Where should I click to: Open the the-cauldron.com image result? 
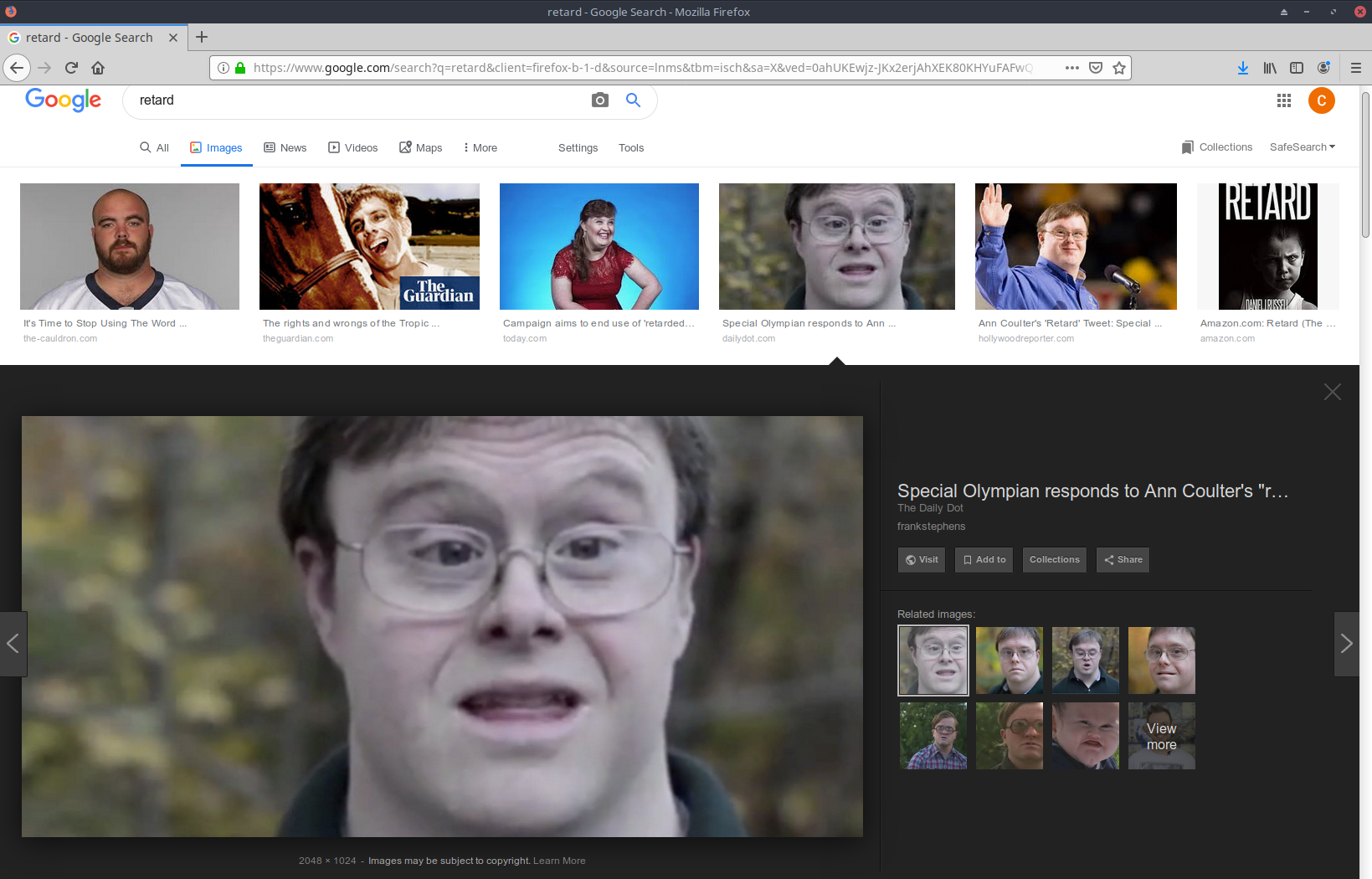pos(130,247)
